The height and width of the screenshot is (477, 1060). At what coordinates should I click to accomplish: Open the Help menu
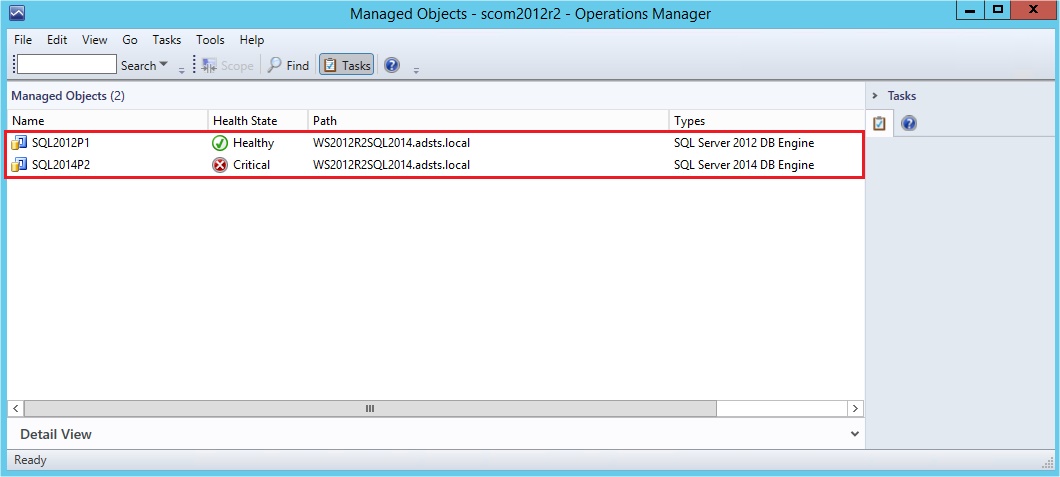pyautogui.click(x=251, y=40)
